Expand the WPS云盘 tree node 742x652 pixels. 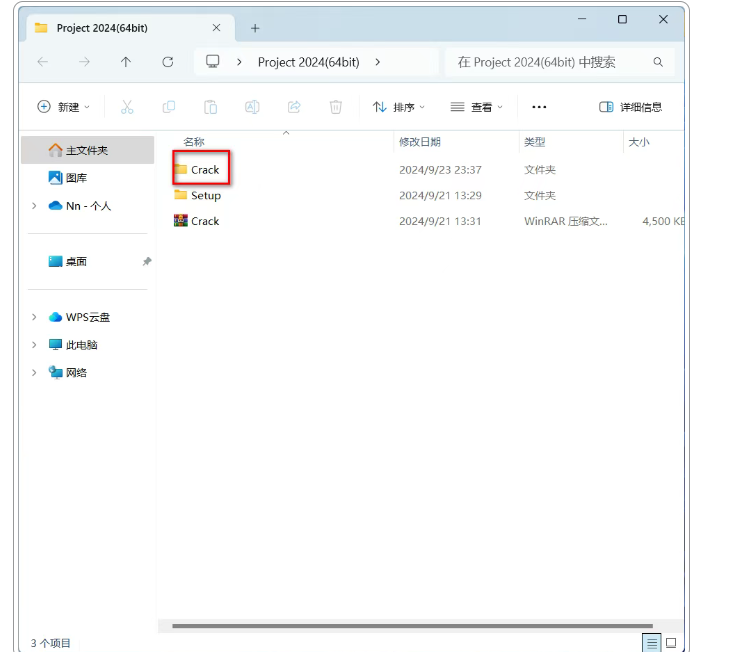coord(34,317)
